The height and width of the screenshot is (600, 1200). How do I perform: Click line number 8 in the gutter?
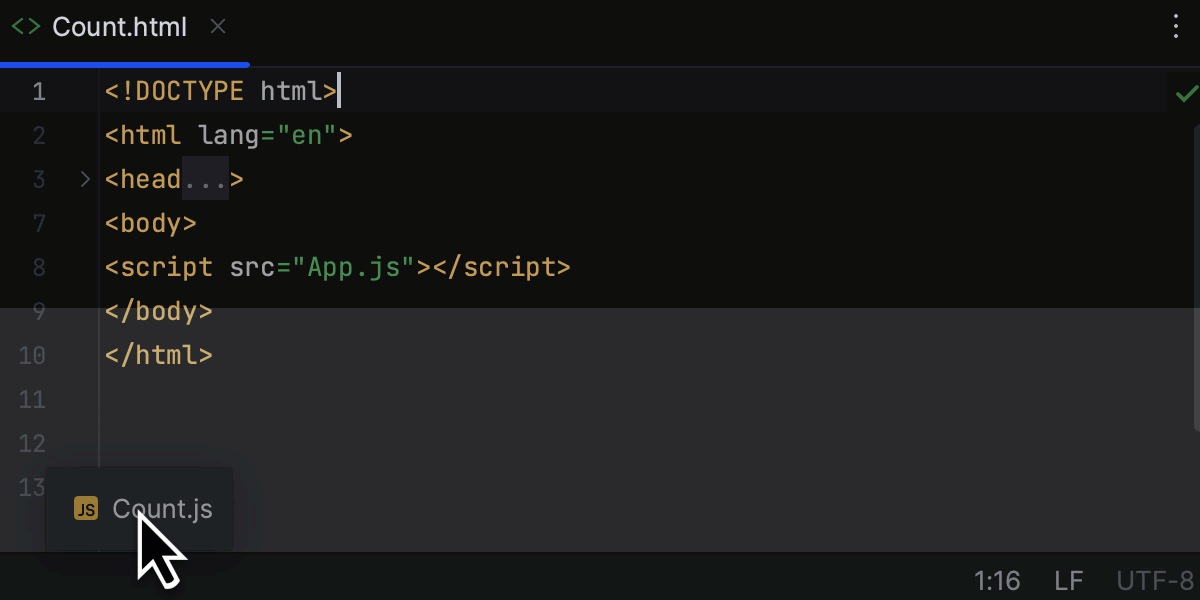[39, 267]
